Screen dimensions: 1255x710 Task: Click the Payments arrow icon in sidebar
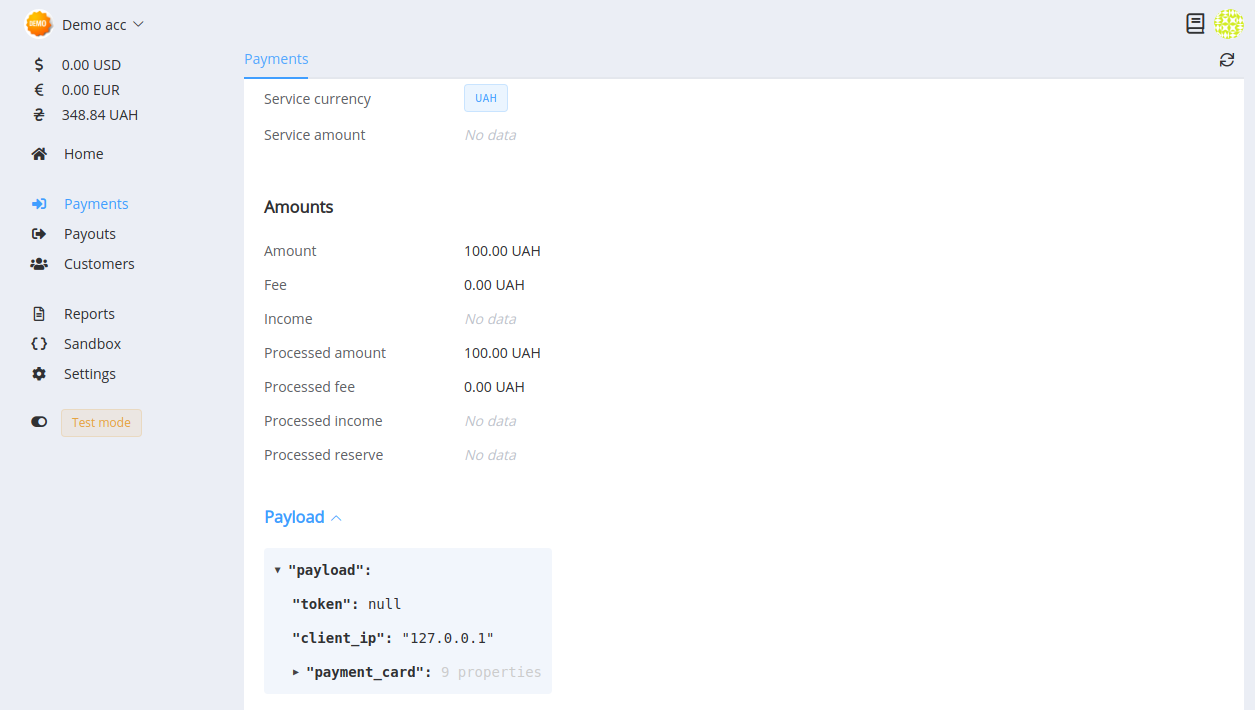[x=39, y=203]
